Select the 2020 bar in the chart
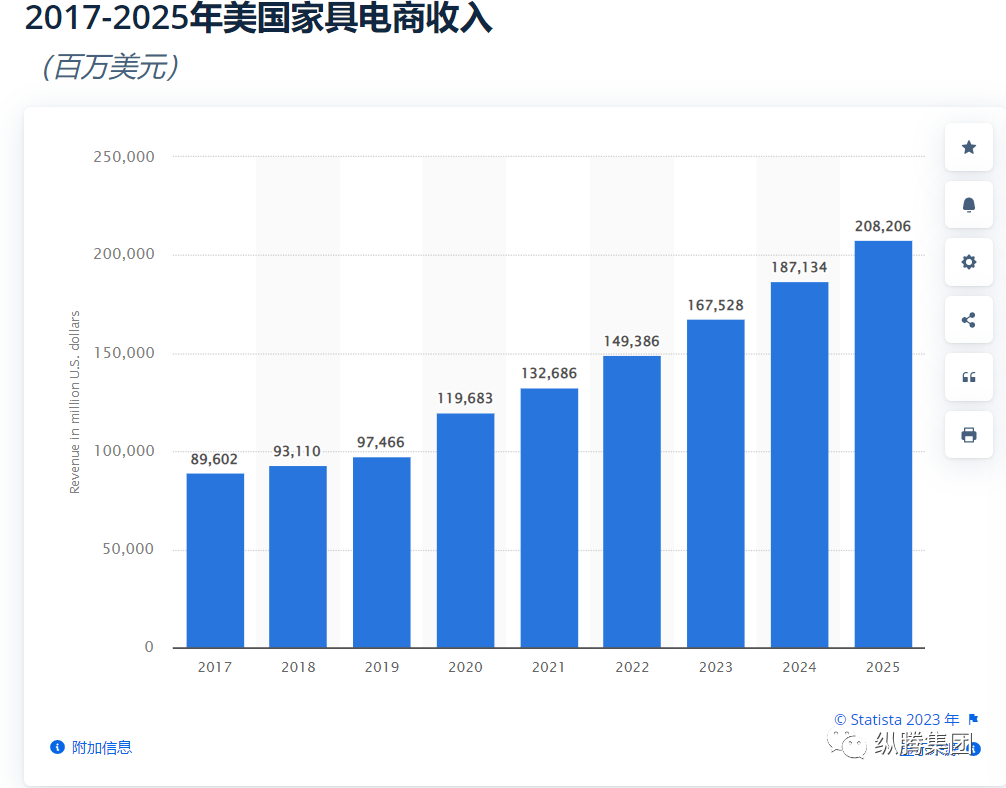This screenshot has width=1006, height=788. [x=465, y=530]
